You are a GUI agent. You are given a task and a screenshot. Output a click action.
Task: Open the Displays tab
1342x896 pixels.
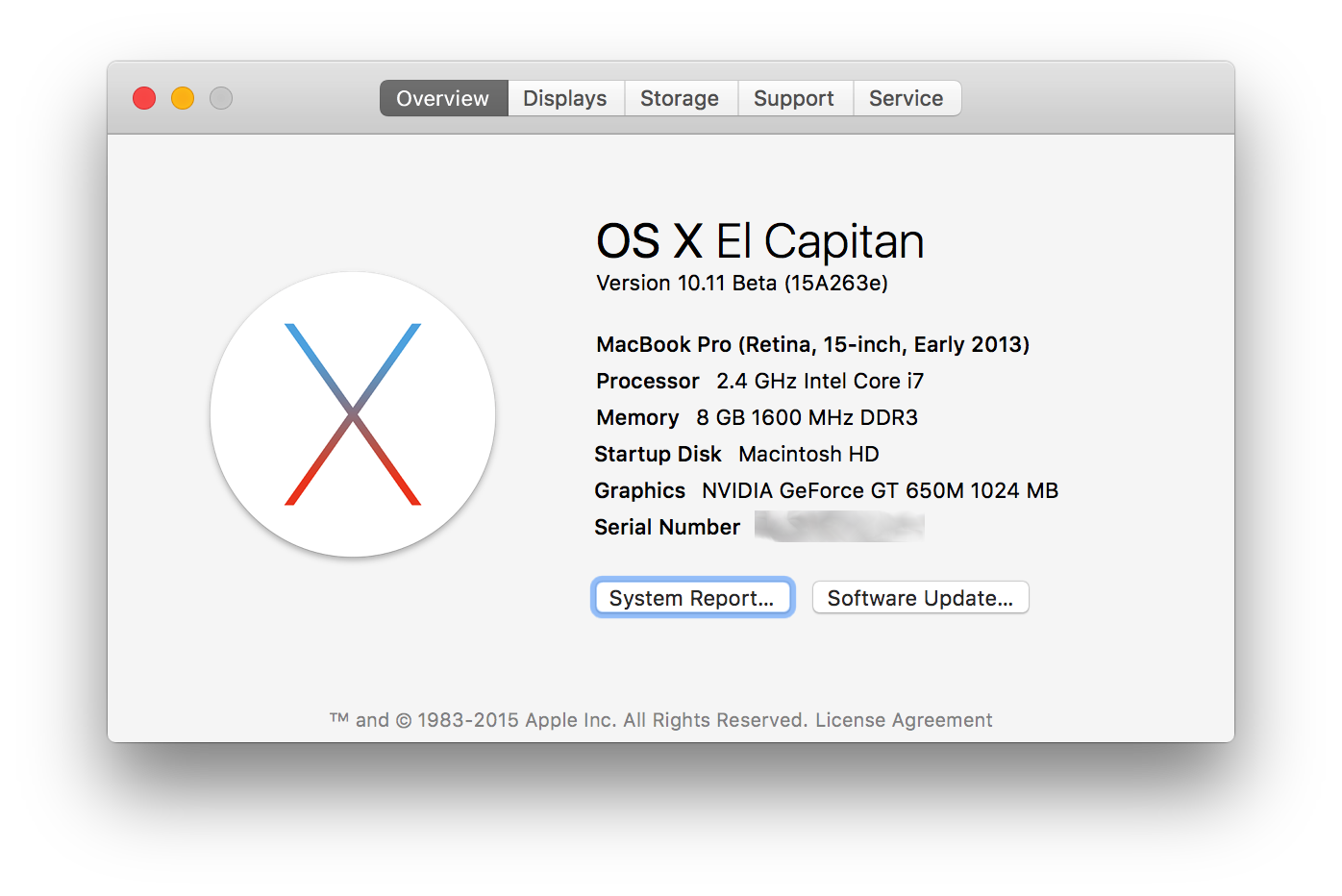[565, 98]
